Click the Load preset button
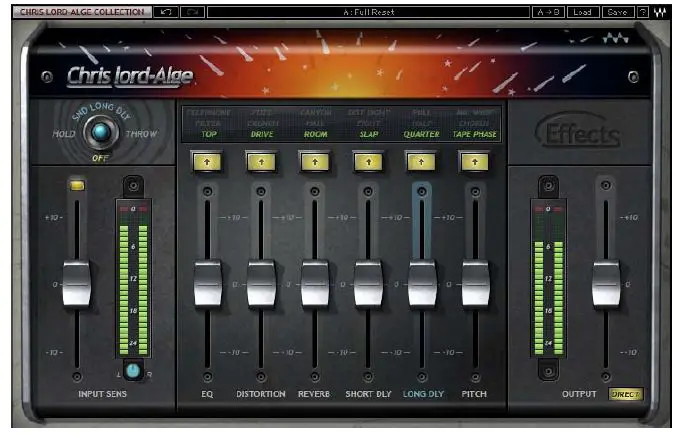Image resolution: width=685 pixels, height=437 pixels. pyautogui.click(x=582, y=12)
